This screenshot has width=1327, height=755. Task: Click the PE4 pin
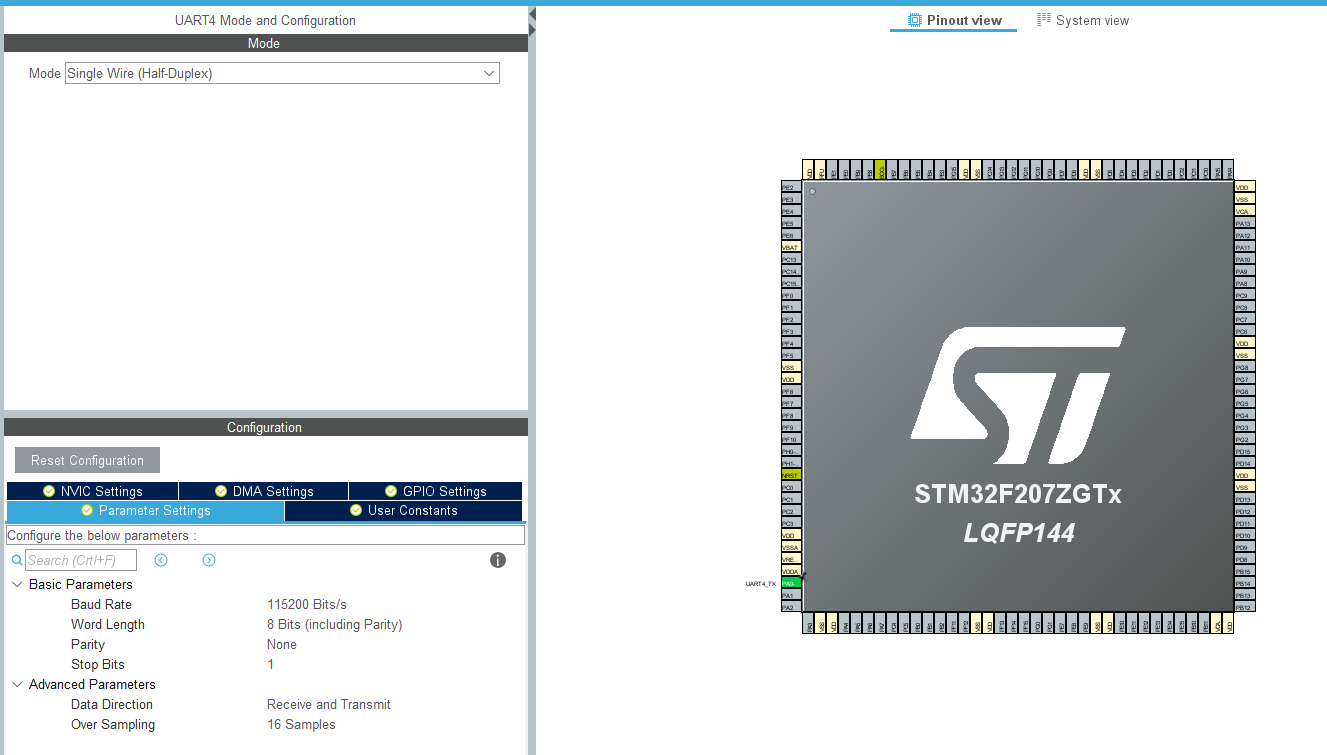791,211
